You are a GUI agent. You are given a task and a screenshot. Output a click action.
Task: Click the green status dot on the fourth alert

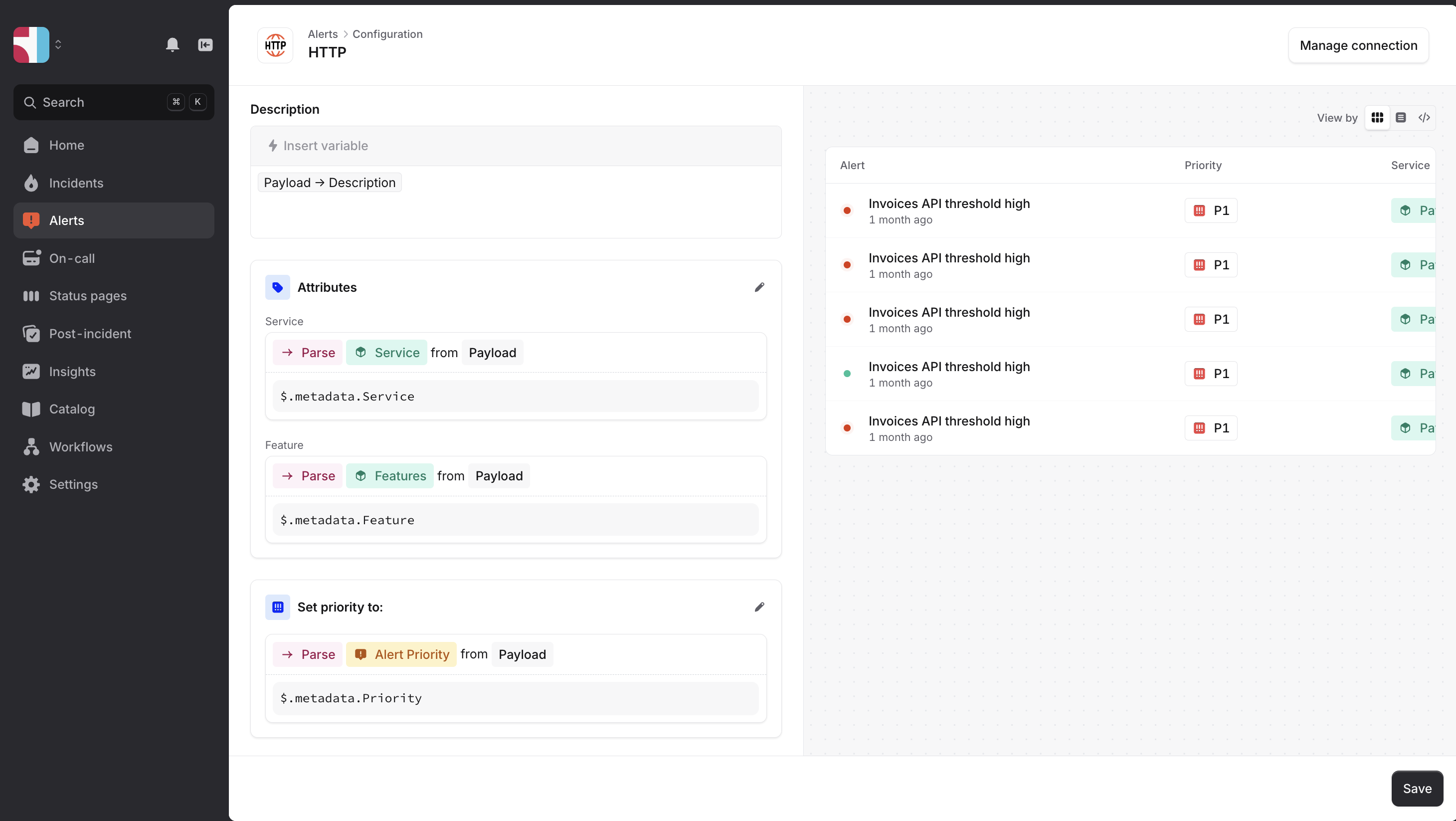click(847, 374)
